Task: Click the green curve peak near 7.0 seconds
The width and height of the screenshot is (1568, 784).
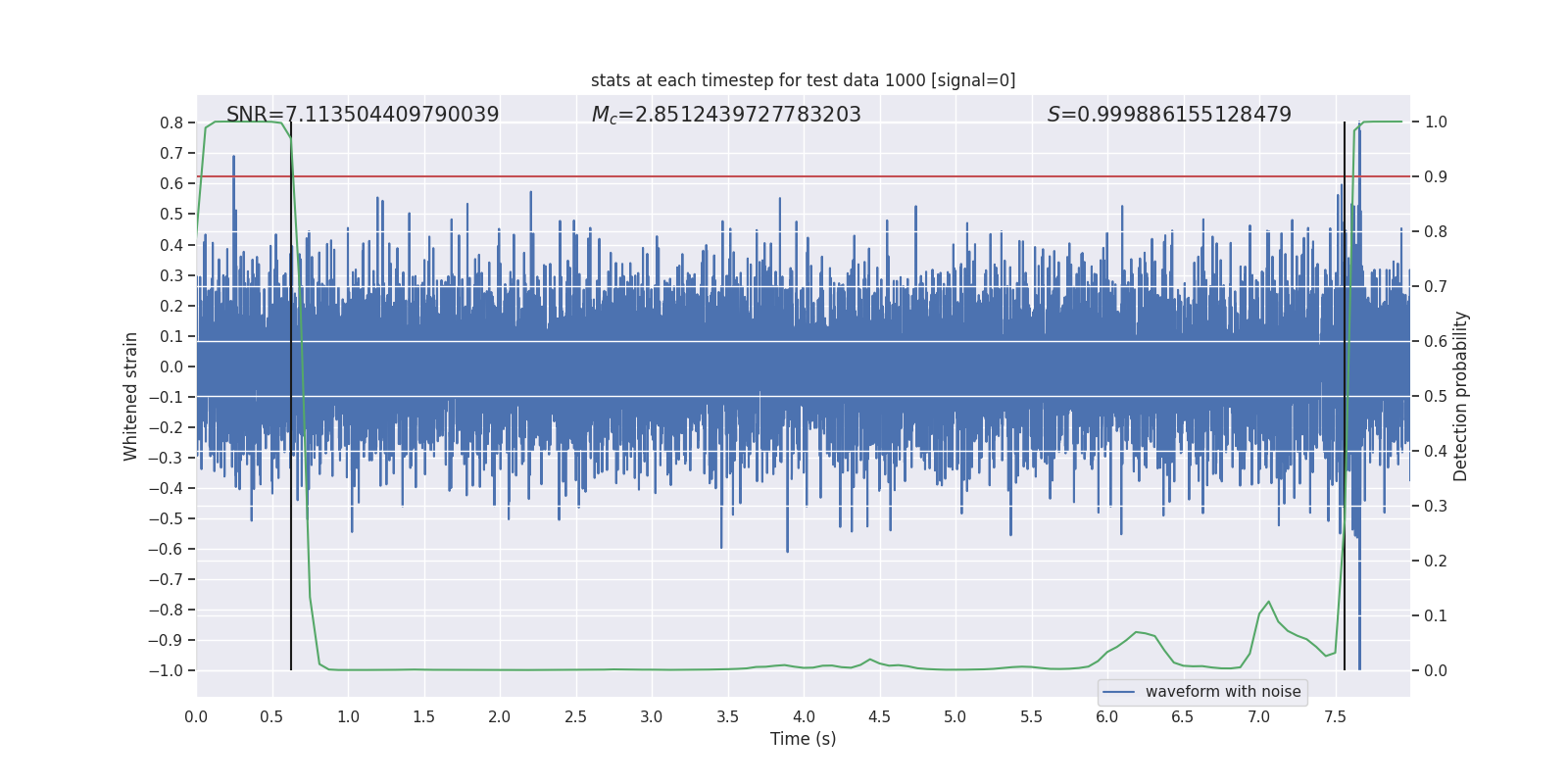Action: tap(1268, 602)
